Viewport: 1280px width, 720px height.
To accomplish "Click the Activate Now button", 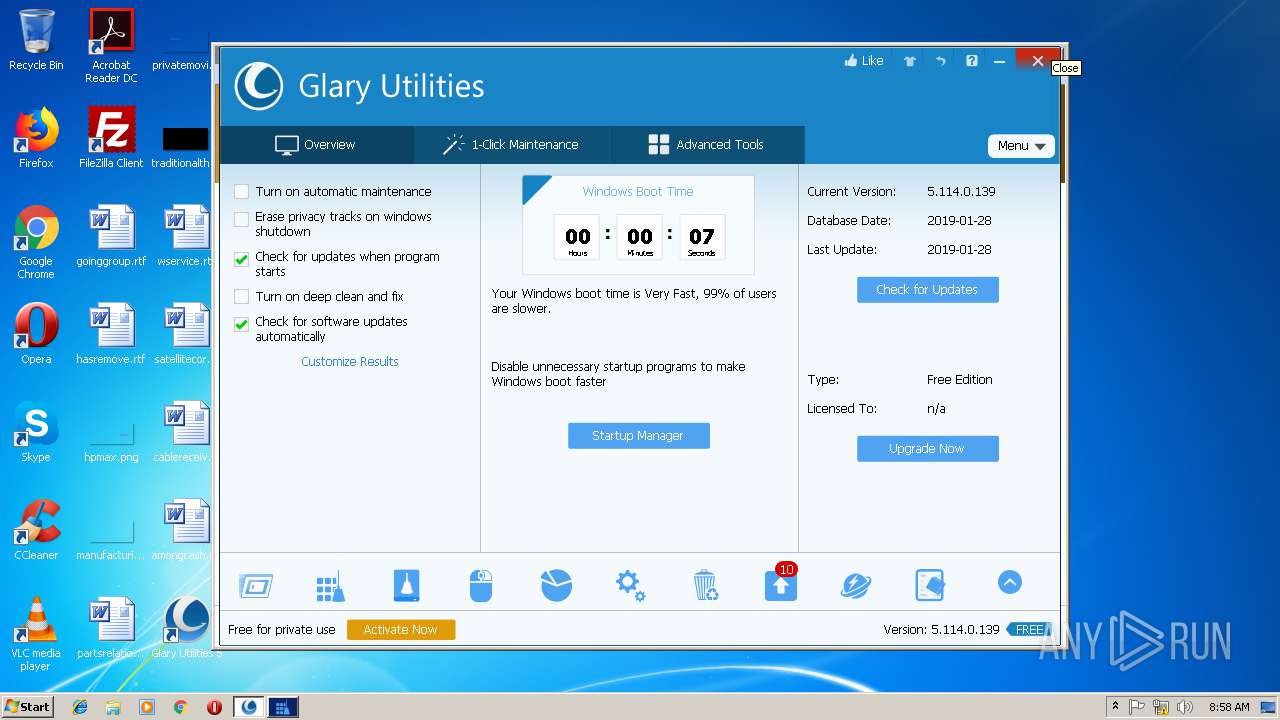I will coord(401,630).
